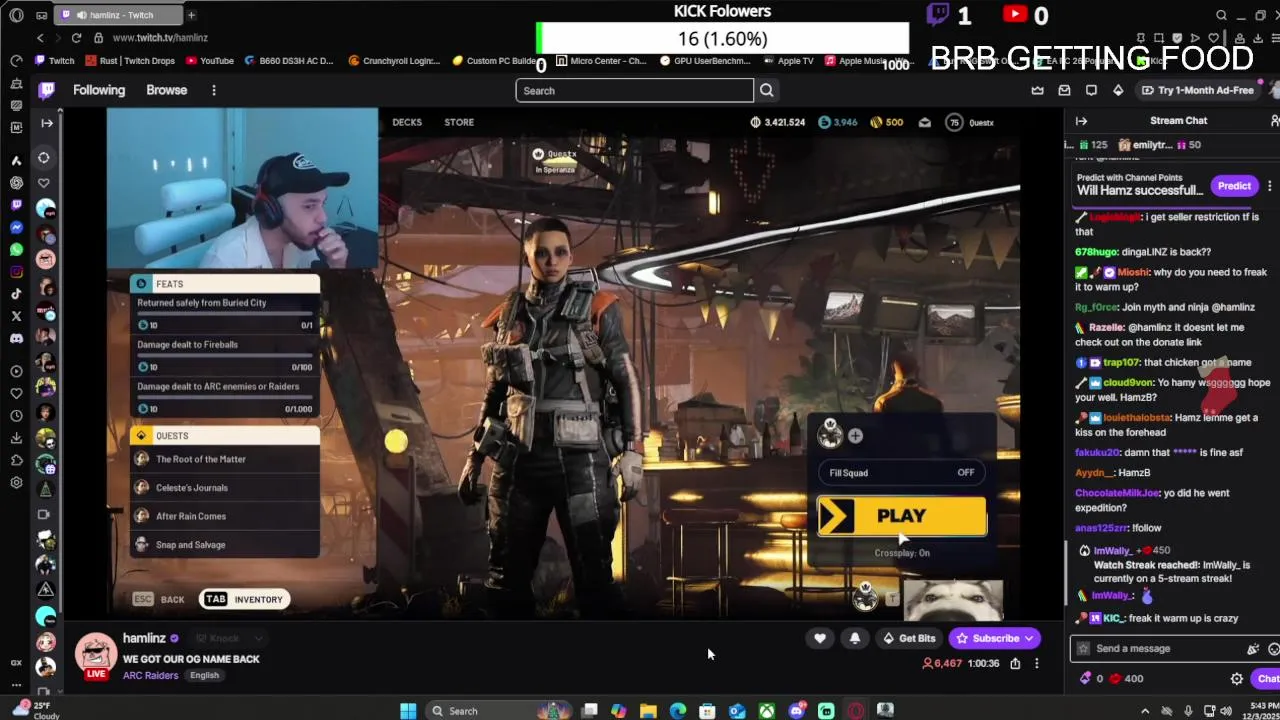The width and height of the screenshot is (1280, 720).
Task: Share the stream with the share icon
Action: 1015,663
